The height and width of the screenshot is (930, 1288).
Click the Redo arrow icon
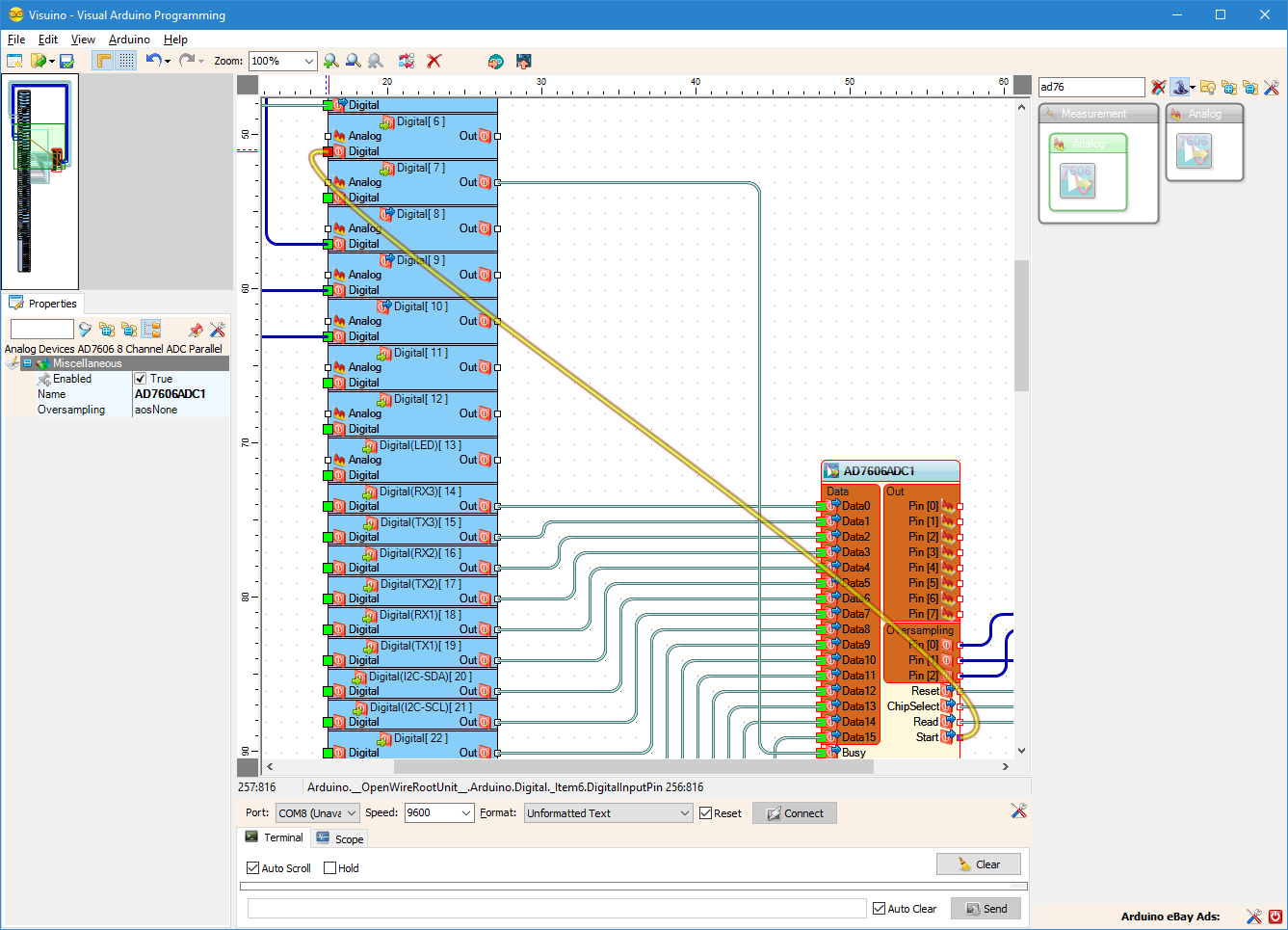click(x=186, y=60)
